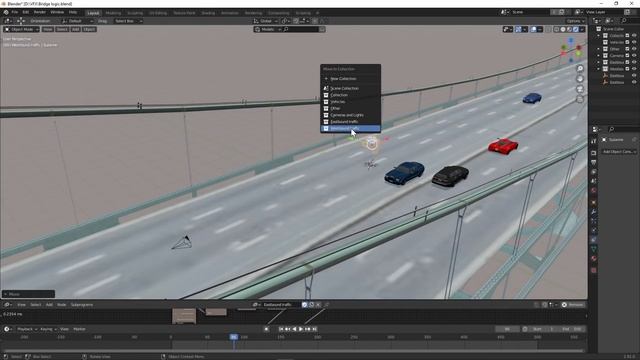Open the viewport Add menu
The image size is (640, 360).
click(76, 29)
